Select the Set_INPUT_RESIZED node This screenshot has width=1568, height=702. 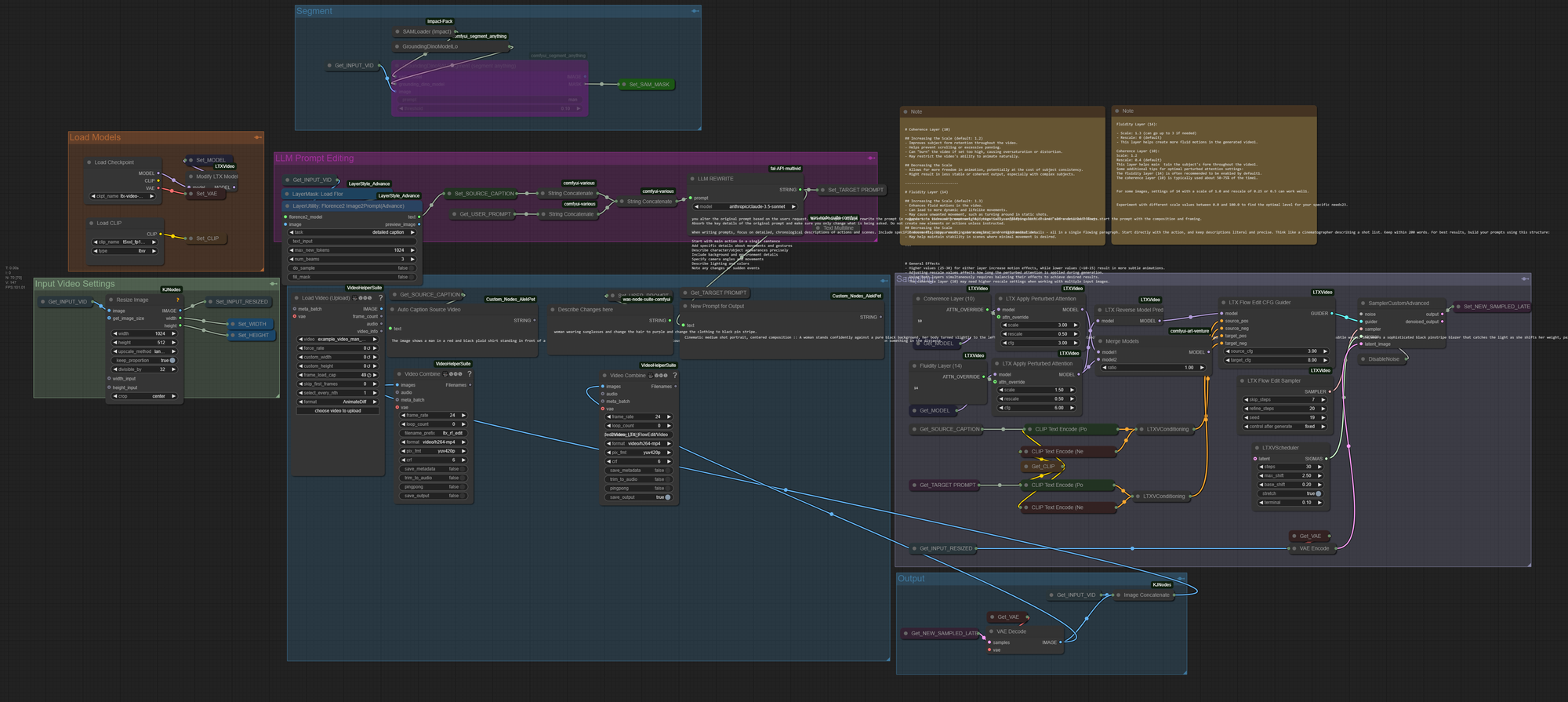(x=240, y=302)
